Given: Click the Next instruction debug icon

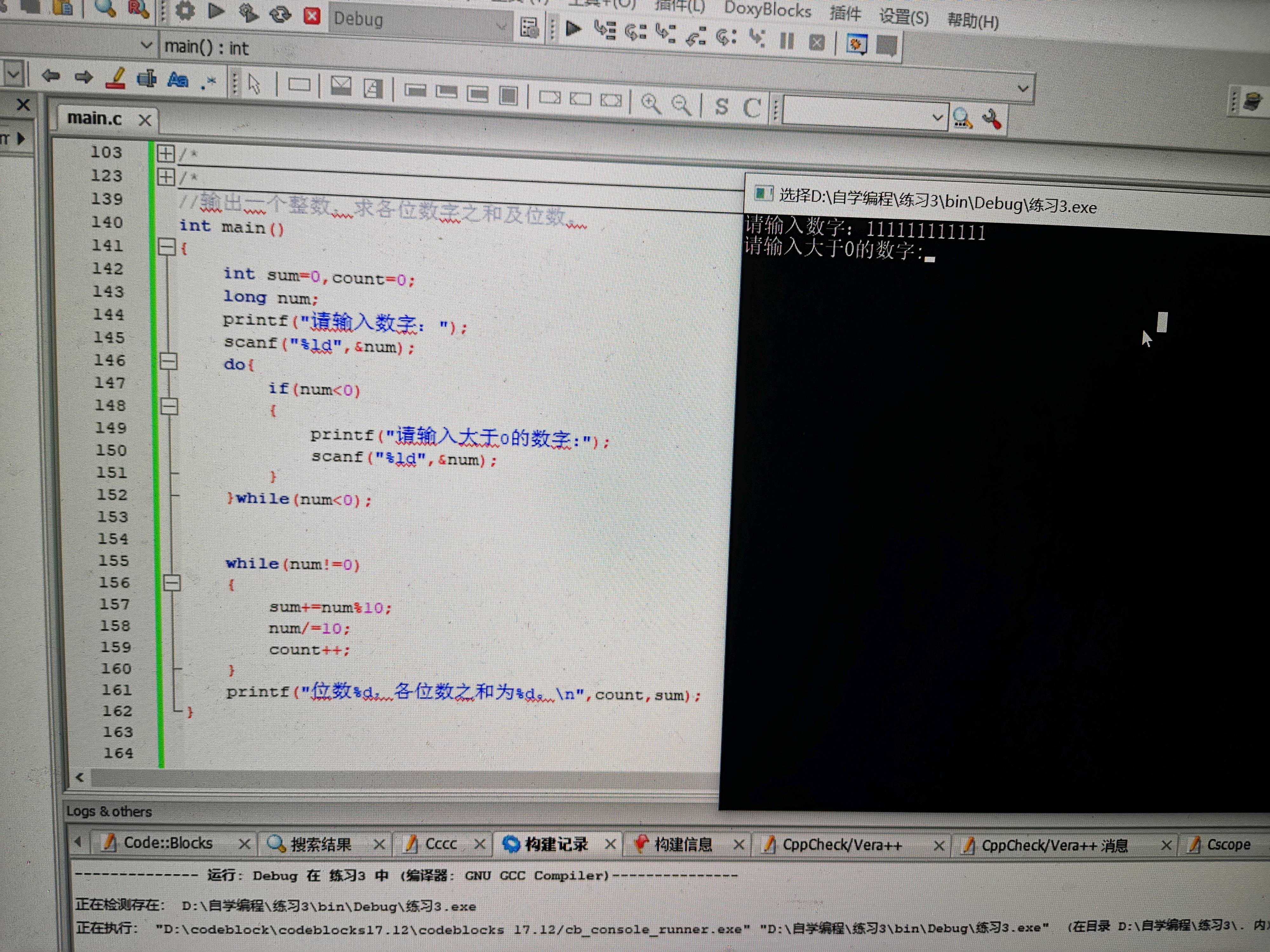Looking at the screenshot, I should tap(726, 37).
